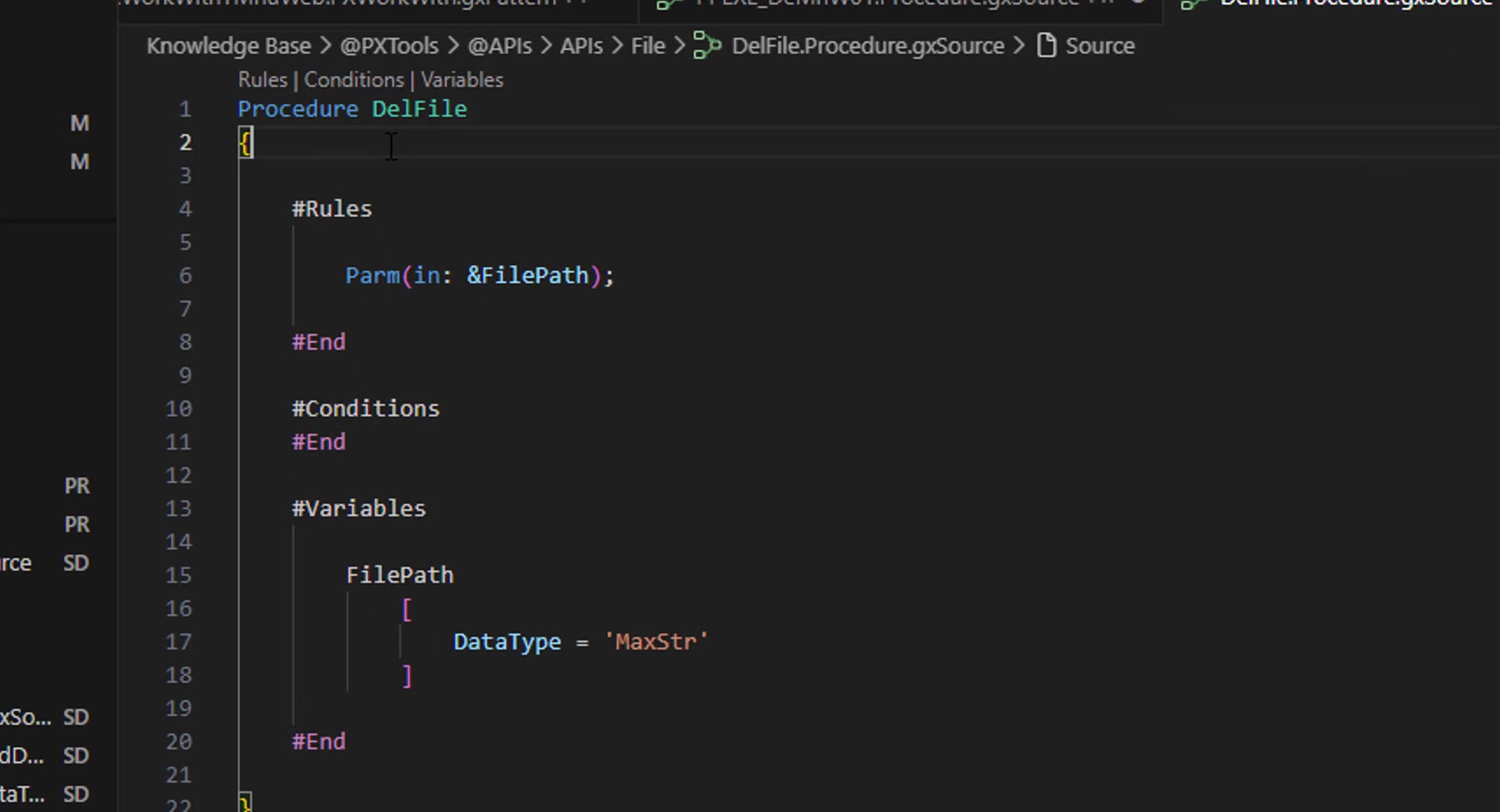Click the topmost M modified badge in sidebar

pos(79,122)
